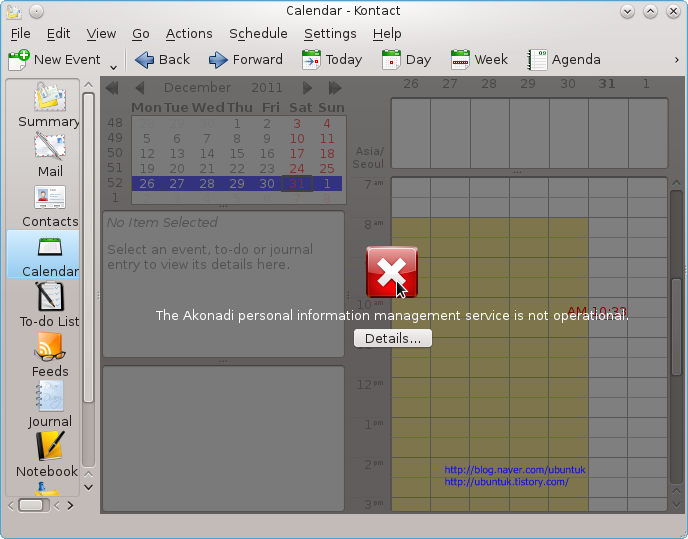Screen dimensions: 688x539
Task: Click day 31 header in agenda view
Action: click(x=607, y=83)
